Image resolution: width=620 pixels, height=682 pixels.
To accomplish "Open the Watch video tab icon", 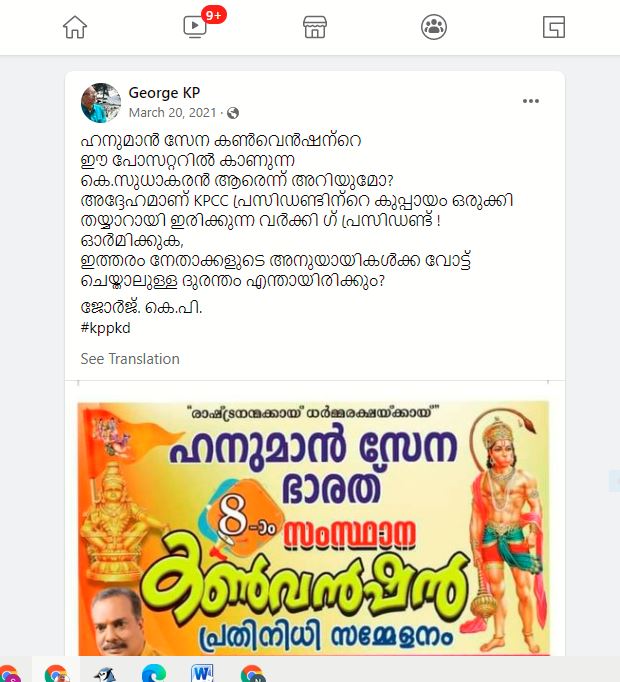I will pos(194,27).
